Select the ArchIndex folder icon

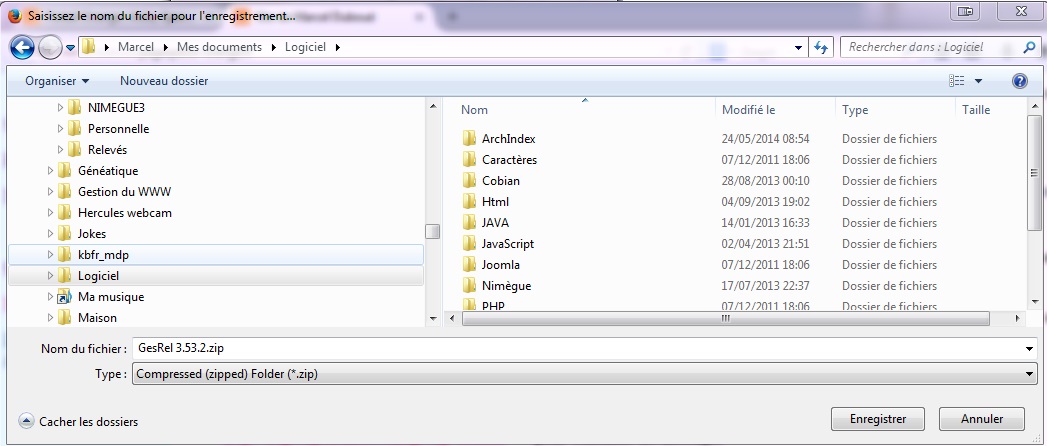[x=469, y=139]
